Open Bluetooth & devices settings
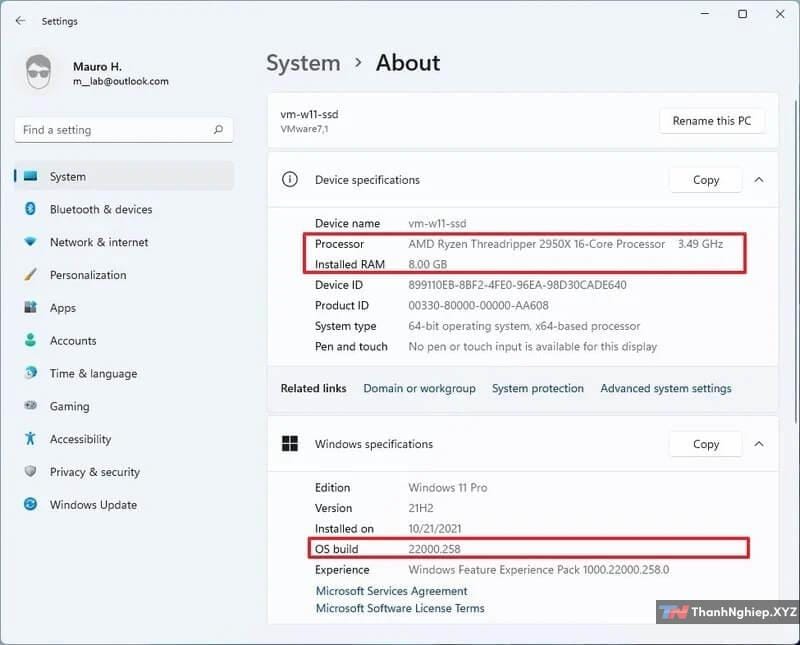The height and width of the screenshot is (645, 800). click(124, 209)
